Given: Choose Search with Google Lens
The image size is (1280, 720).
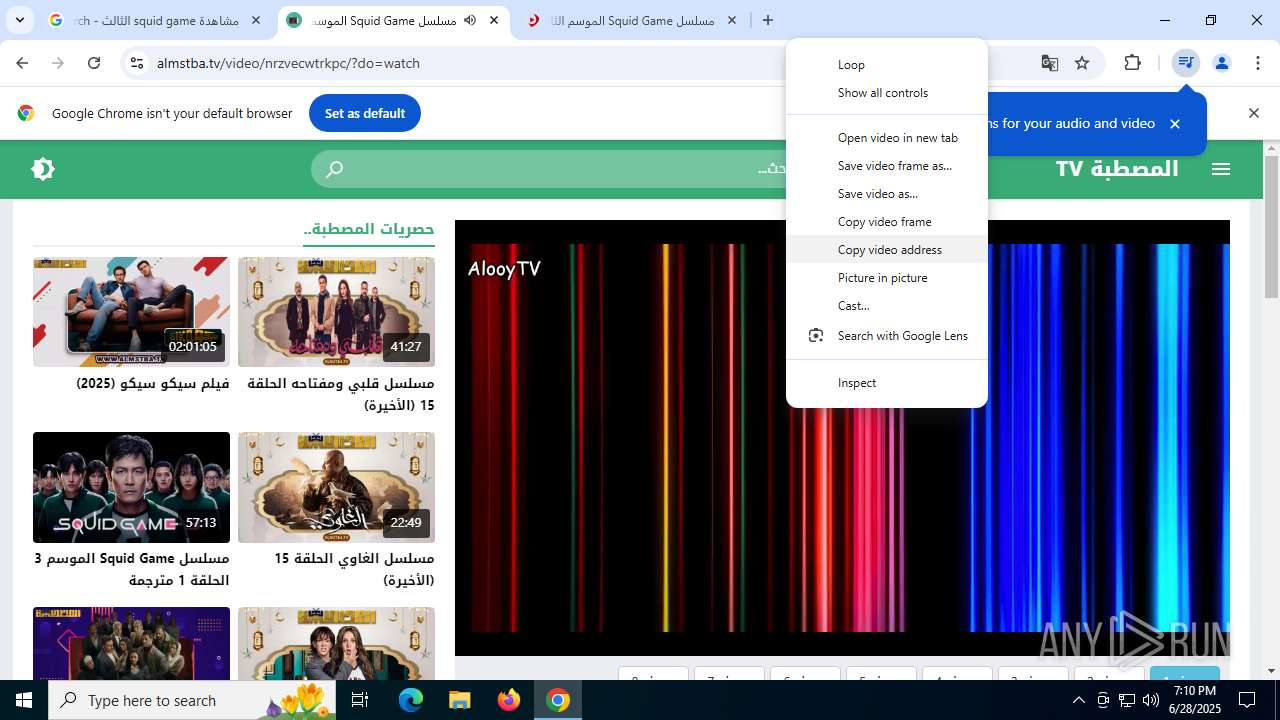Looking at the screenshot, I should tap(887, 336).
